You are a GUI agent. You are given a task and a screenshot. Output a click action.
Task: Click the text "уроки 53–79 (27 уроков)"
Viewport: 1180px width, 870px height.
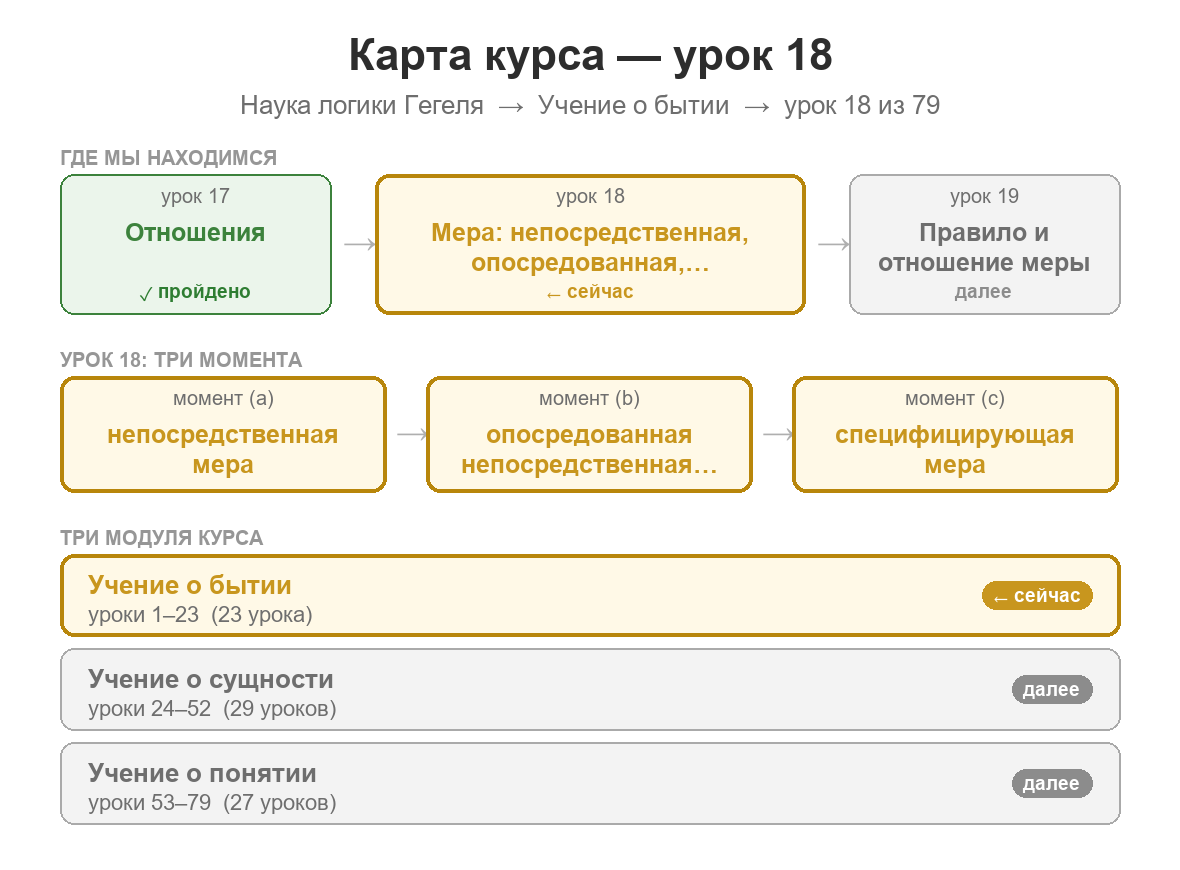pos(212,803)
